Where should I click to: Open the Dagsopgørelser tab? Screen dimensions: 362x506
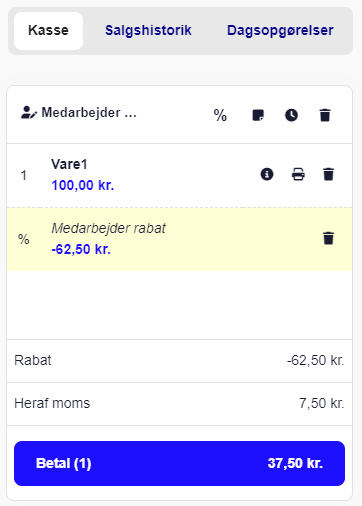(280, 30)
